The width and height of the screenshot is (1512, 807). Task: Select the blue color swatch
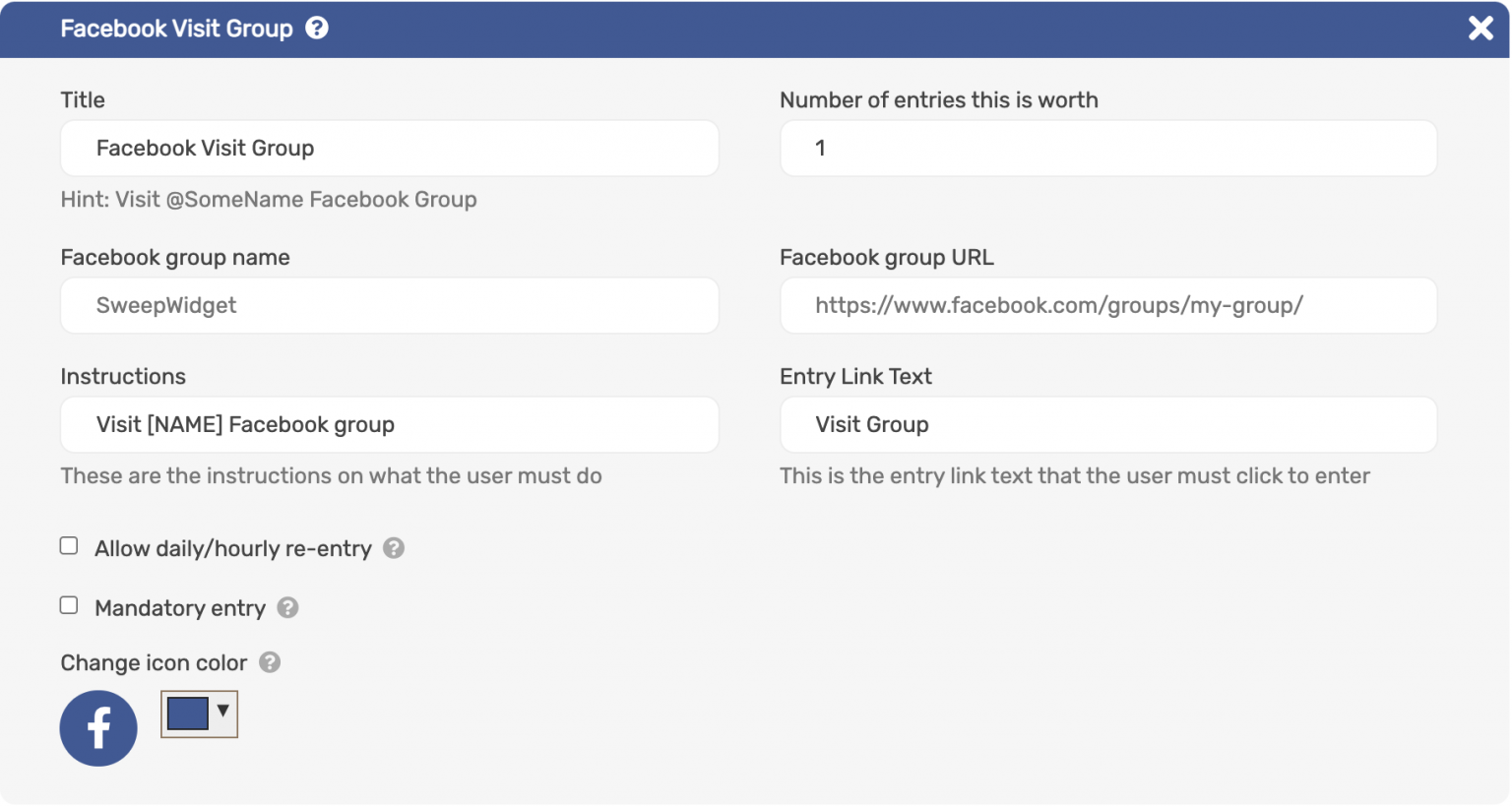[187, 714]
